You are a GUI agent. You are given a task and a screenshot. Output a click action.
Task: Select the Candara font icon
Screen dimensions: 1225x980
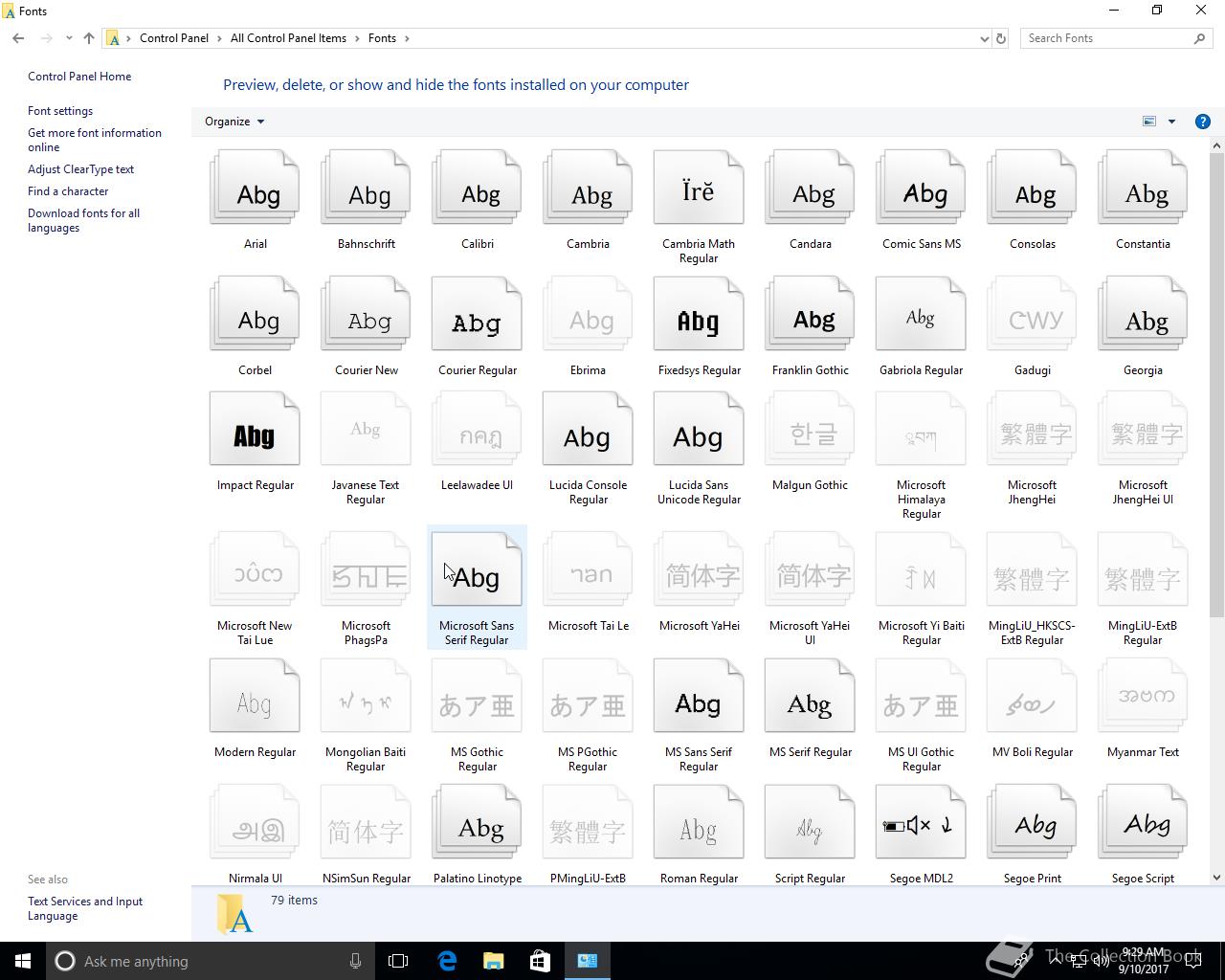pos(810,188)
